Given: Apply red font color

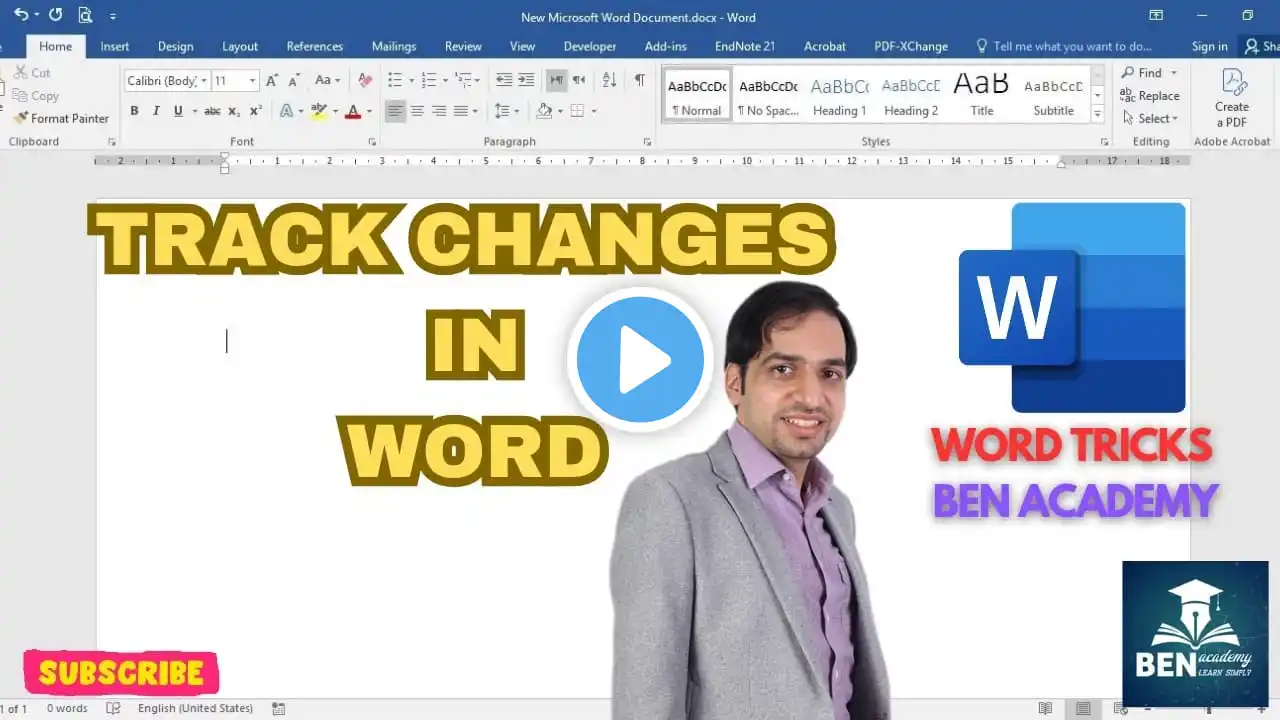Looking at the screenshot, I should (352, 111).
